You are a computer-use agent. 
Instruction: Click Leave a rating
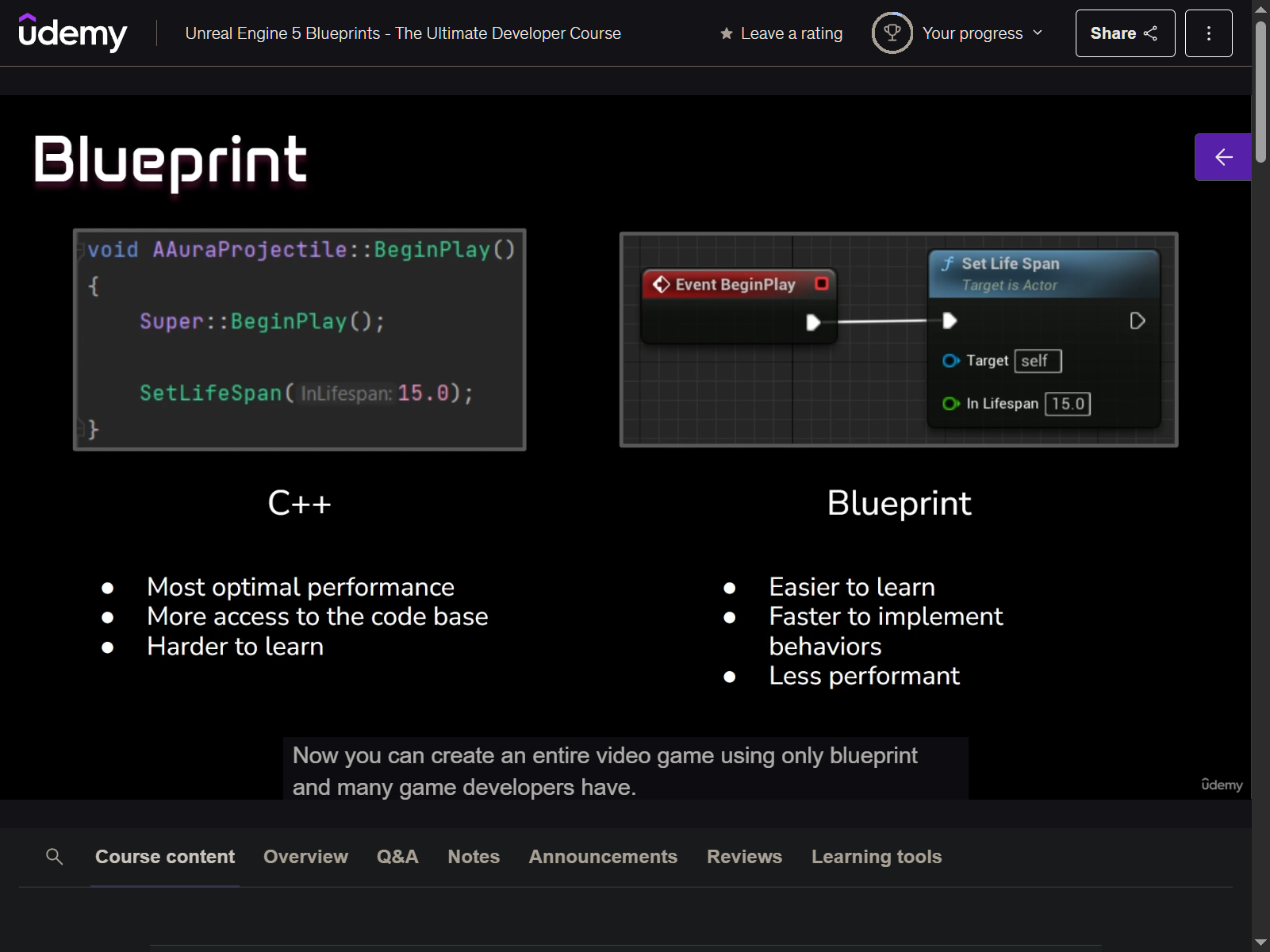pyautogui.click(x=781, y=33)
